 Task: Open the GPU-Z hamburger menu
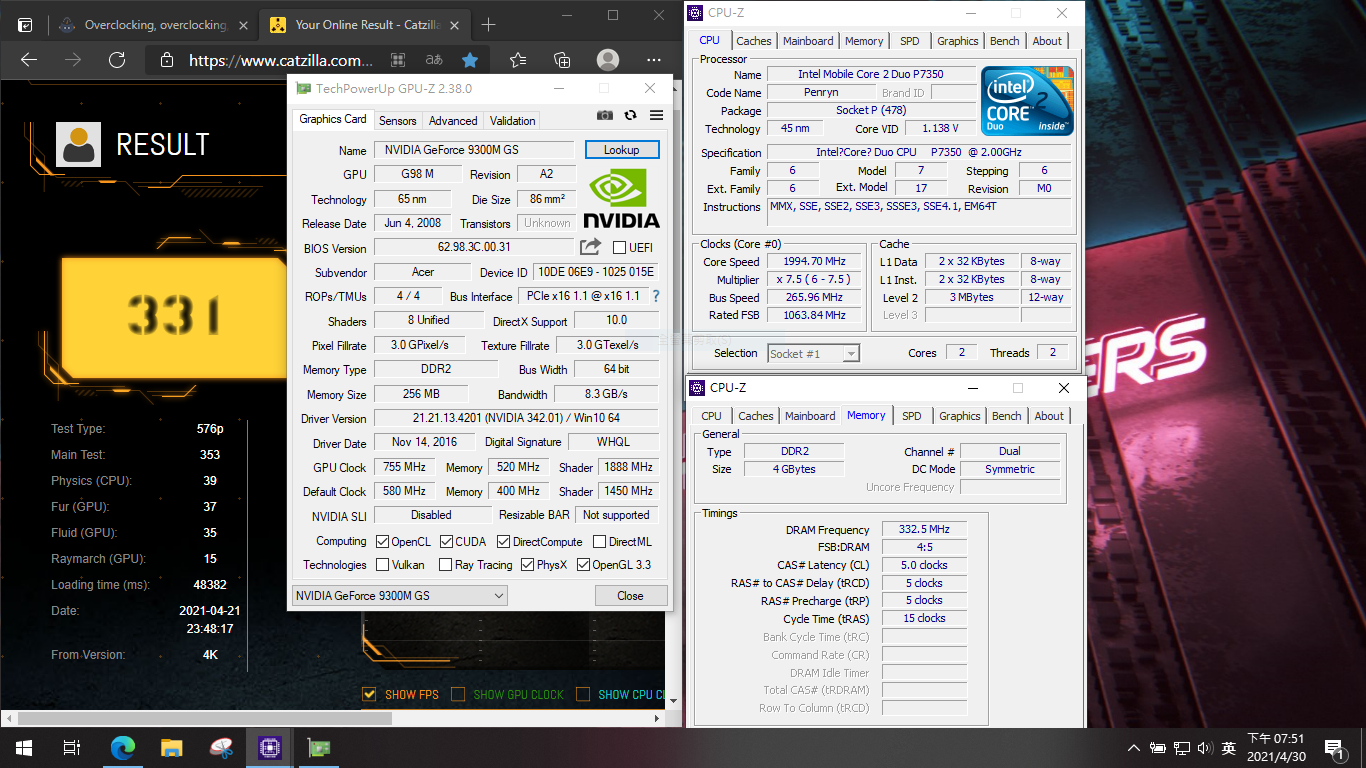pyautogui.click(x=656, y=116)
